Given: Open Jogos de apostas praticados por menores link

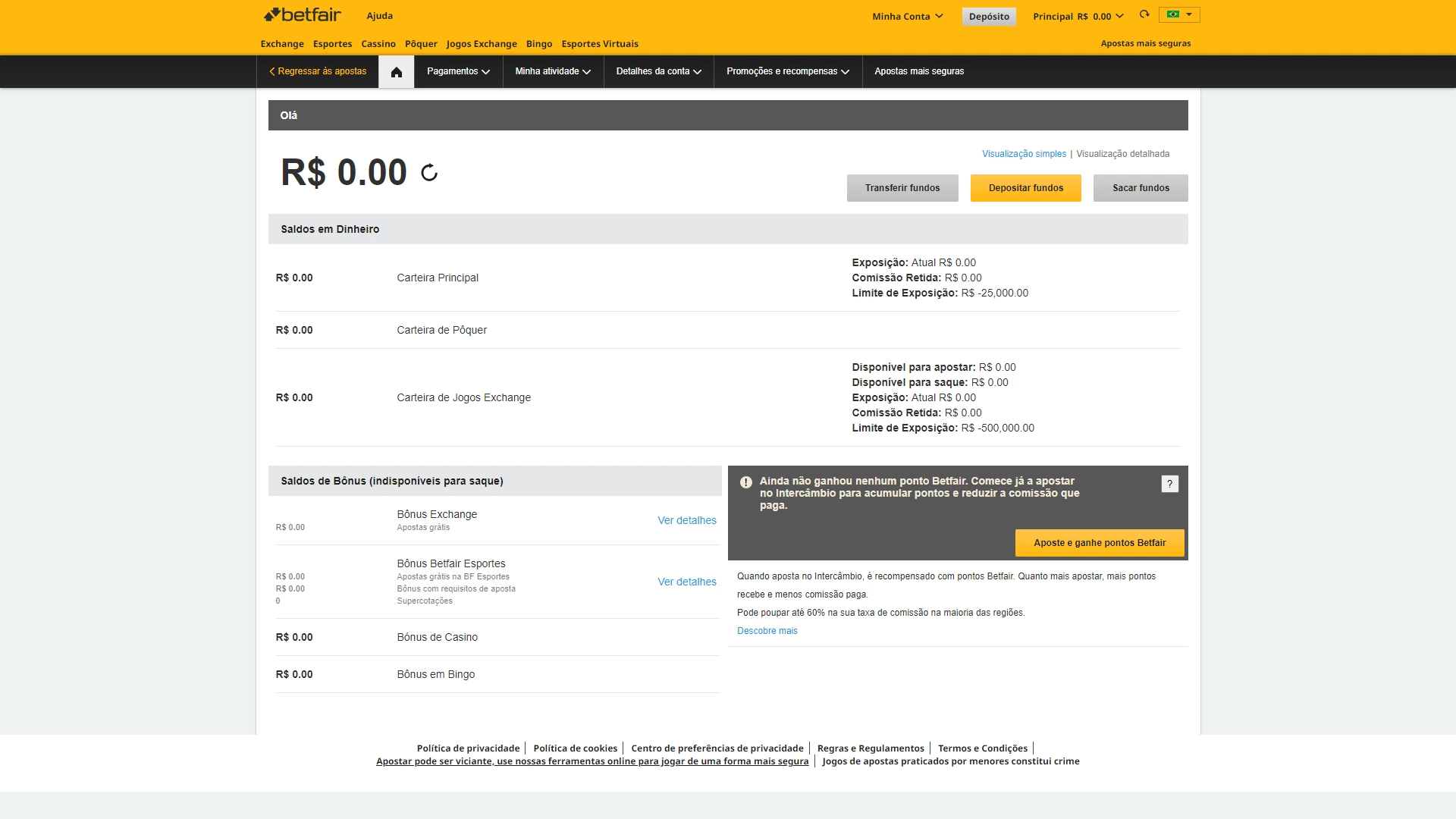Looking at the screenshot, I should 951,761.
